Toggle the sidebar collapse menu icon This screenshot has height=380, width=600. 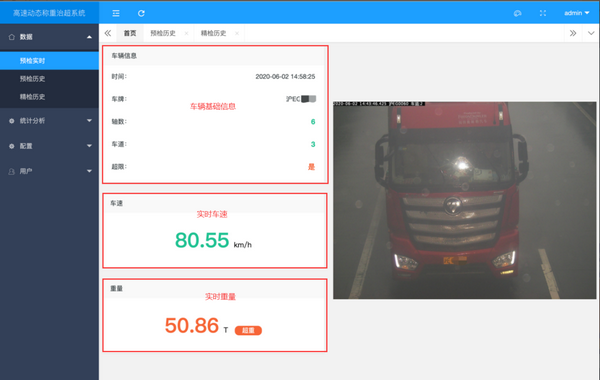click(x=116, y=13)
